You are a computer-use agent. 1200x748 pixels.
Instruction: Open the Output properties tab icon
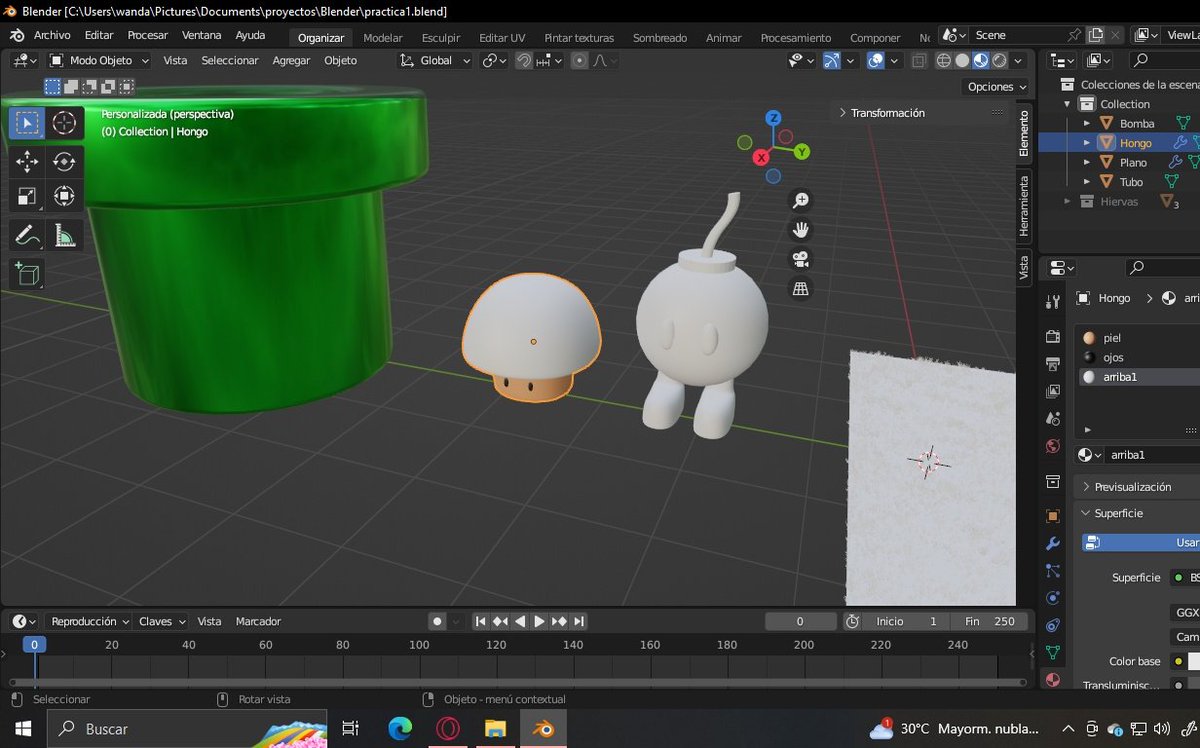coord(1052,364)
